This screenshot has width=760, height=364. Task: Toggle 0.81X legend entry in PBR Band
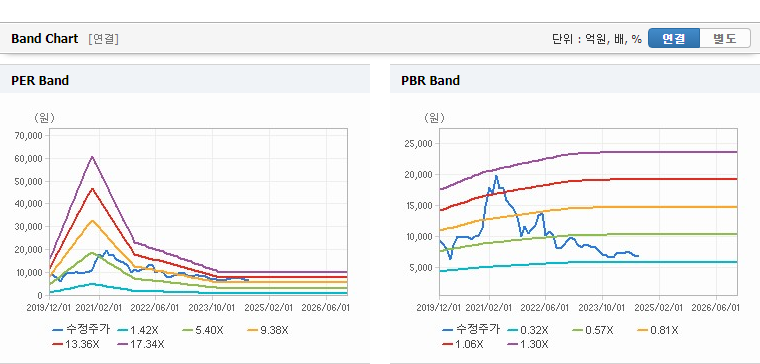click(x=658, y=330)
